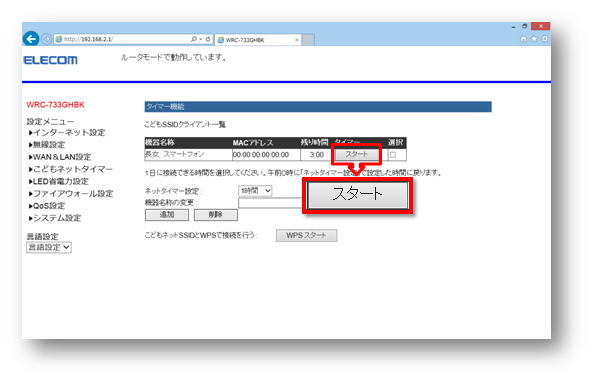Restore down the browser window
The height and width of the screenshot is (381, 593).
(x=525, y=26)
